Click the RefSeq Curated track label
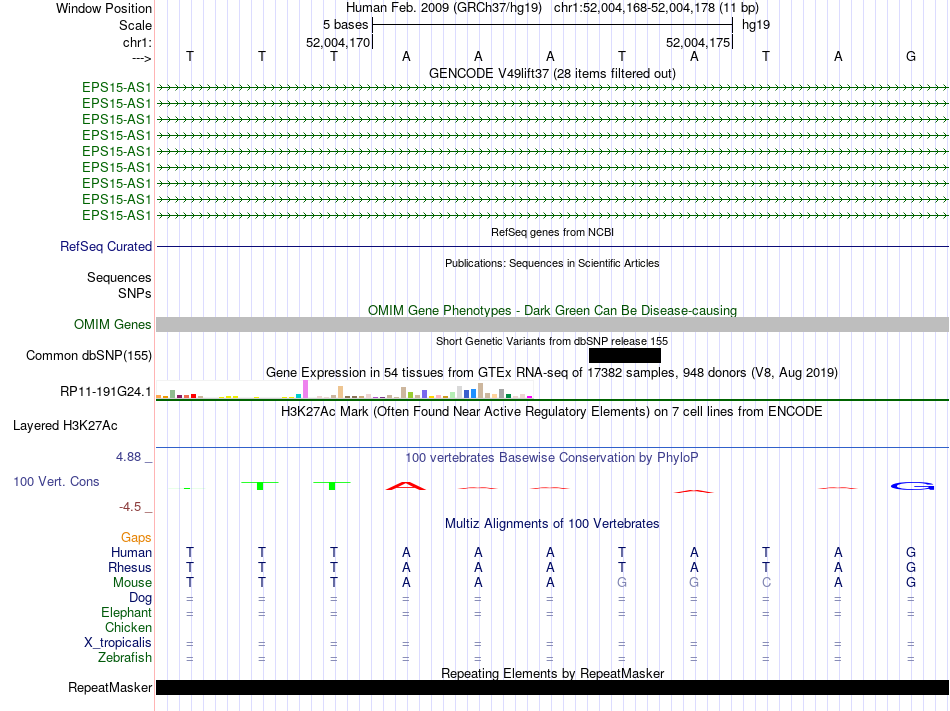The image size is (950, 711). click(x=105, y=246)
